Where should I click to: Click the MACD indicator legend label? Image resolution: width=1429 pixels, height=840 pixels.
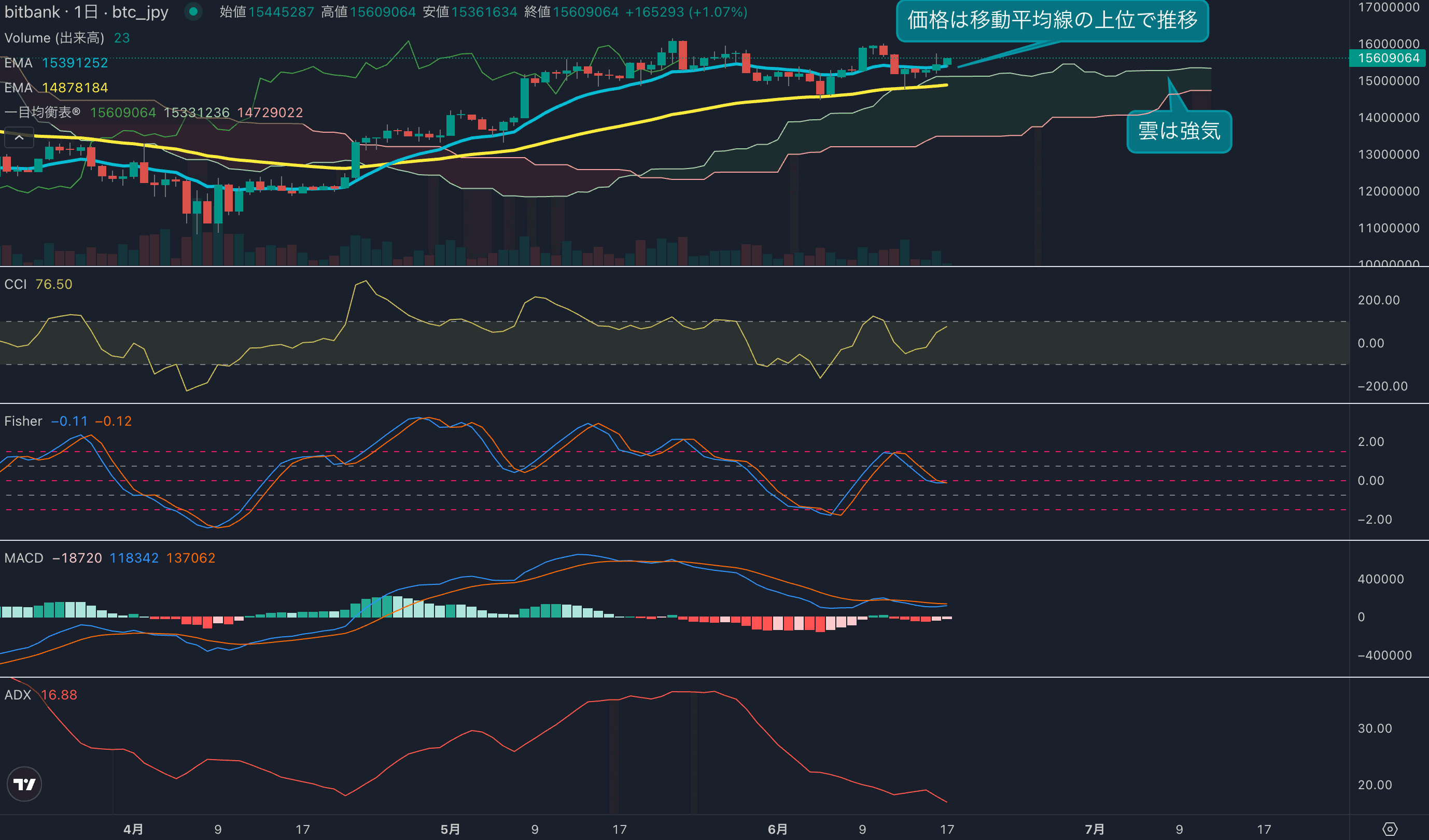coord(24,558)
